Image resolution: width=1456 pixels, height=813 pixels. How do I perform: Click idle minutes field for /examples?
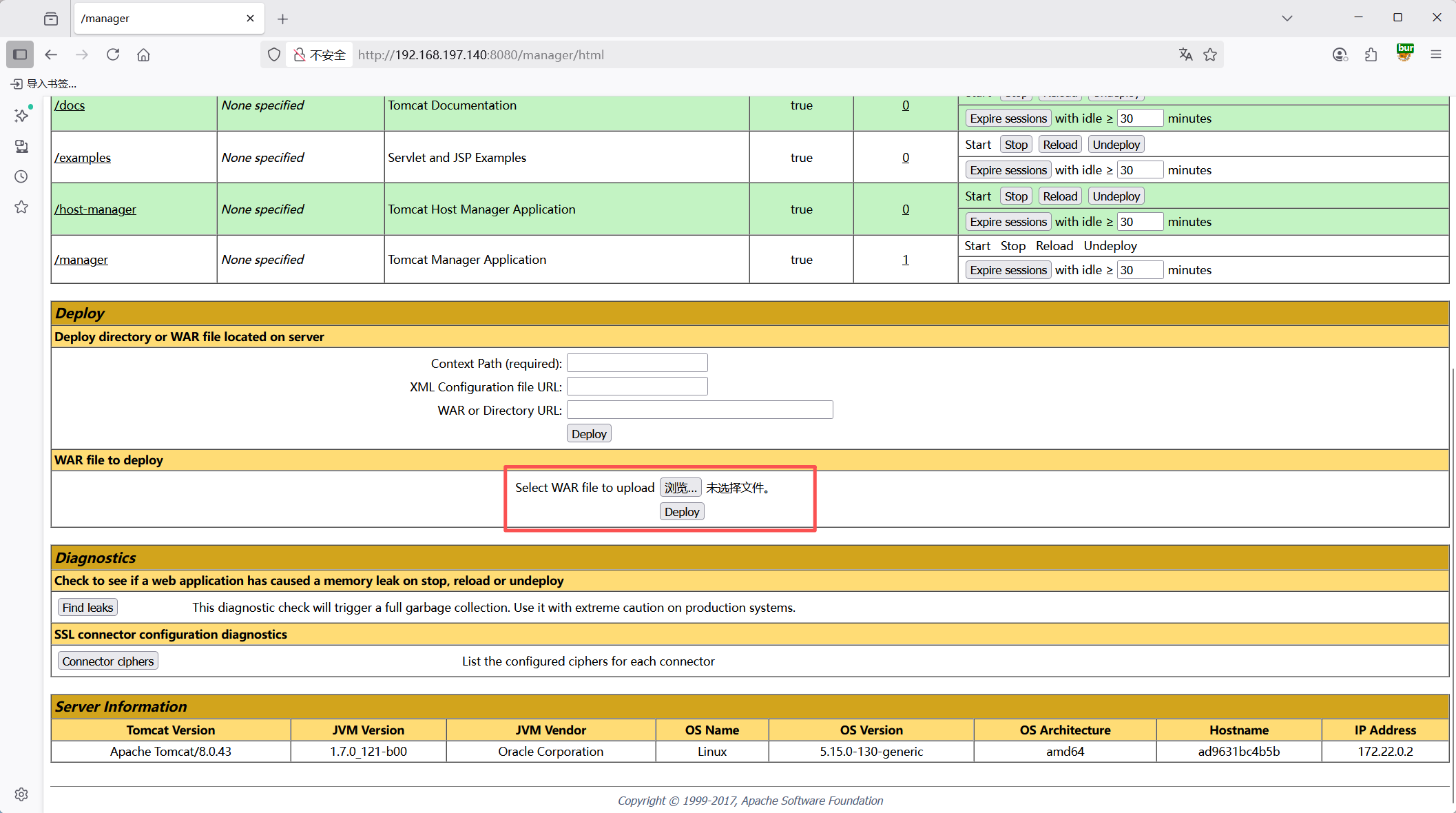(1140, 170)
